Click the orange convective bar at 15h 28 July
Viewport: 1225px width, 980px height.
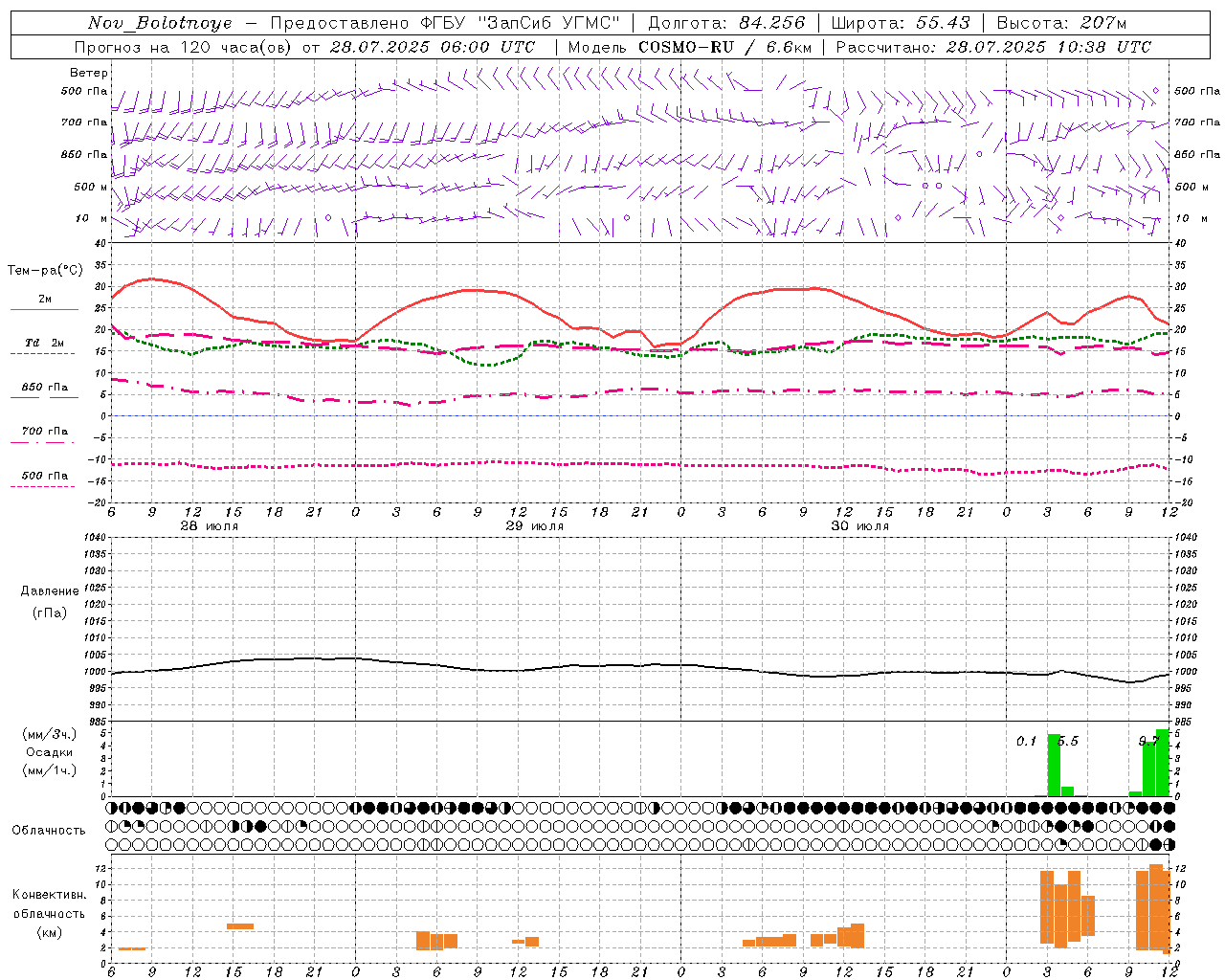[x=240, y=926]
